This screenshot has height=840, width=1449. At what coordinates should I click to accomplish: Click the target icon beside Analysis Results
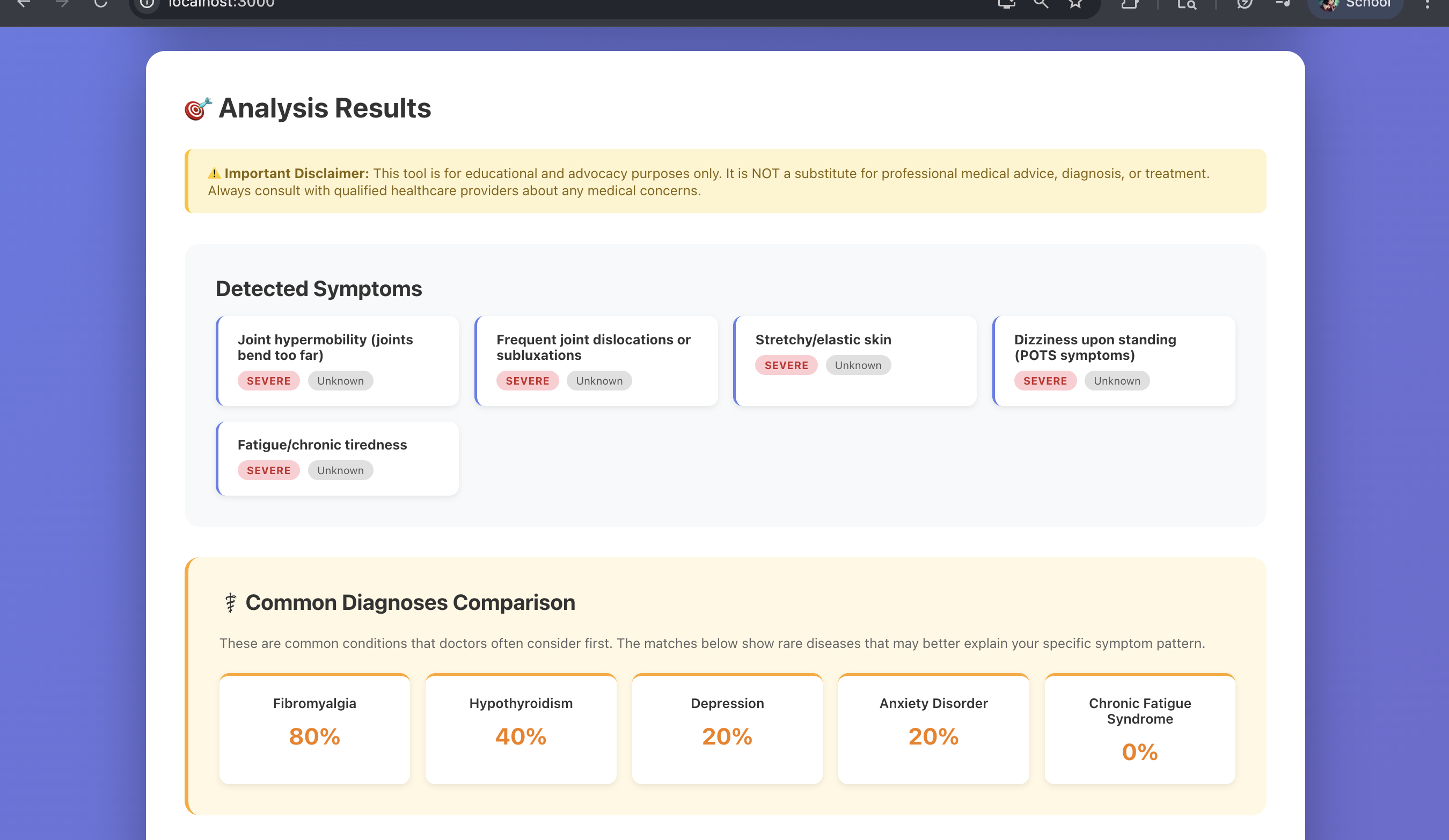[x=198, y=108]
